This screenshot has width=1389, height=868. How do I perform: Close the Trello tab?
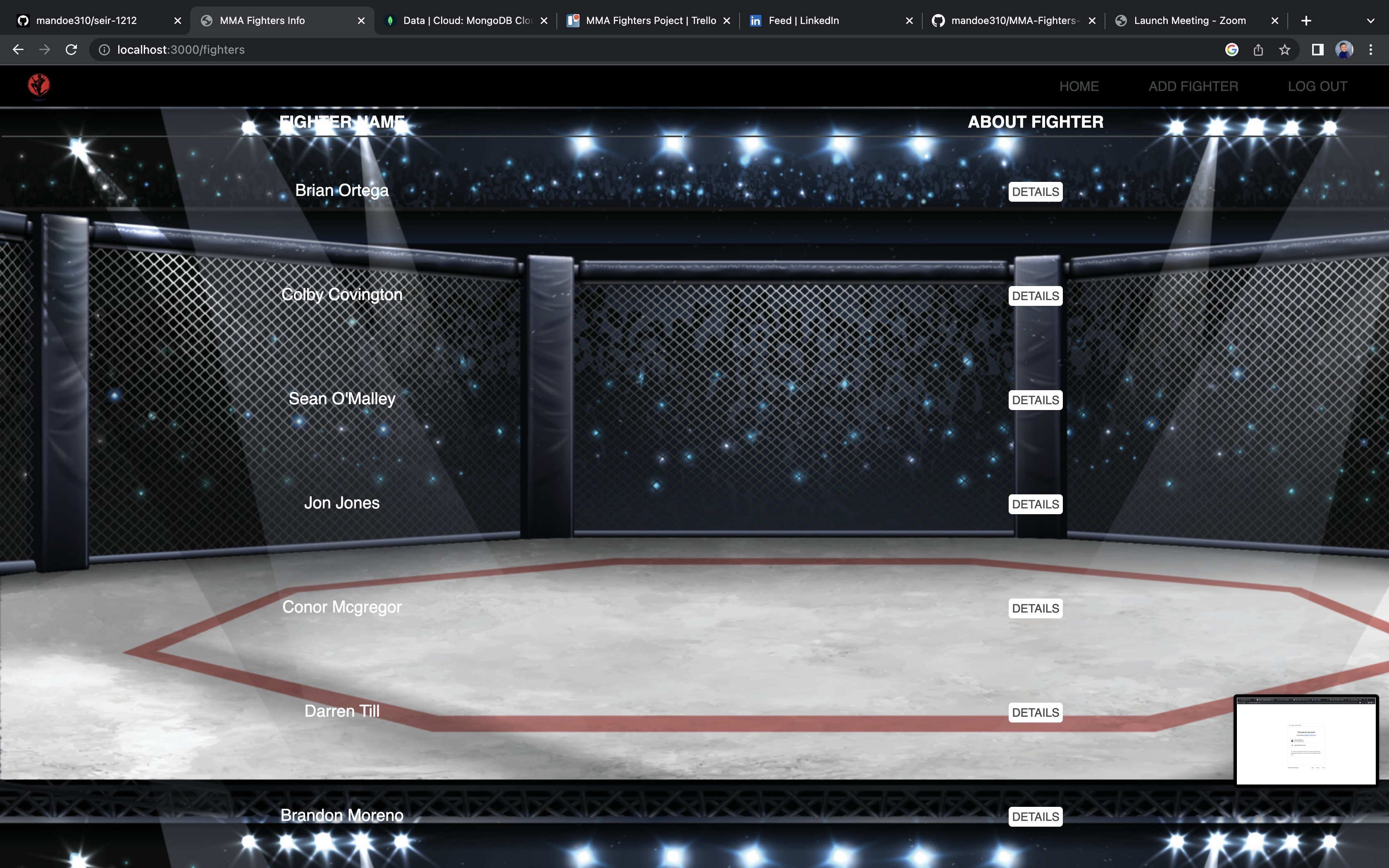tap(727, 21)
